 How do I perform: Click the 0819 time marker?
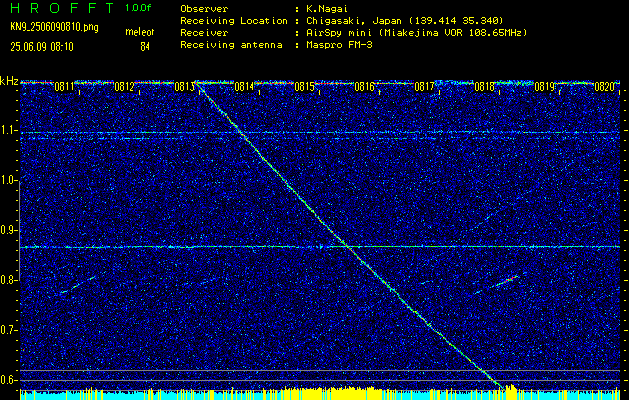(x=544, y=87)
